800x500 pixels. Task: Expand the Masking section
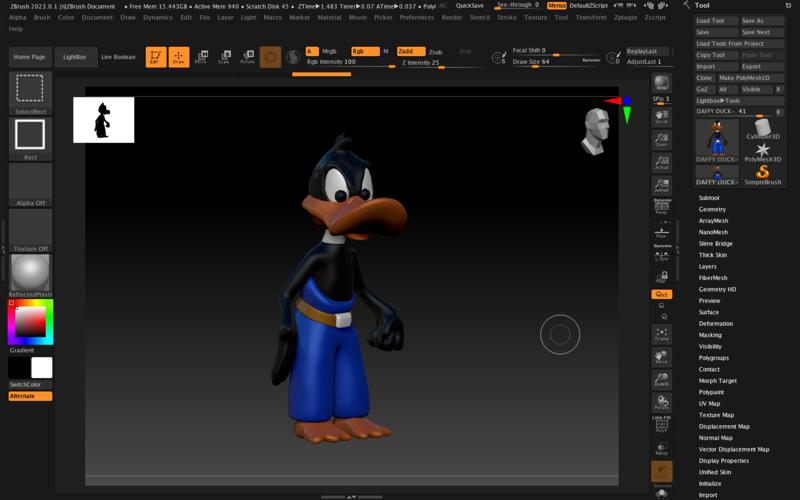(x=710, y=335)
